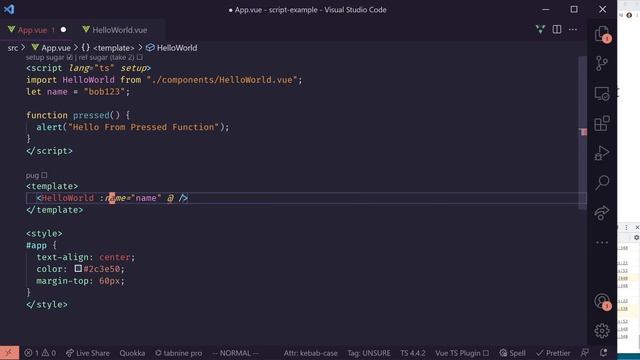Click the "bob123" string value
The image size is (640, 360).
pyautogui.click(x=104, y=91)
